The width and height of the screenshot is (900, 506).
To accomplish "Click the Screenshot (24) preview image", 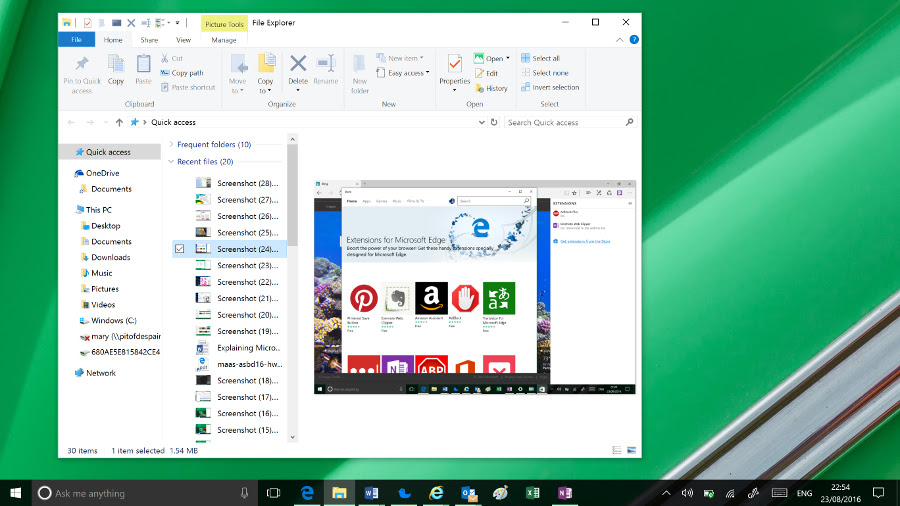I will (x=475, y=287).
